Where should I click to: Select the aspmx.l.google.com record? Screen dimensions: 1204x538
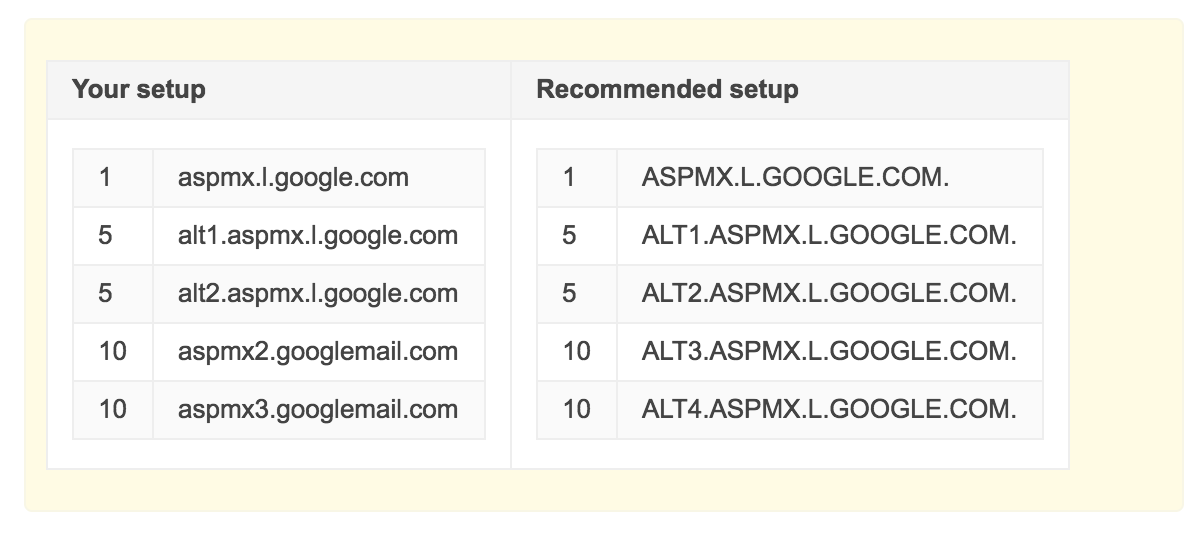pyautogui.click(x=293, y=178)
